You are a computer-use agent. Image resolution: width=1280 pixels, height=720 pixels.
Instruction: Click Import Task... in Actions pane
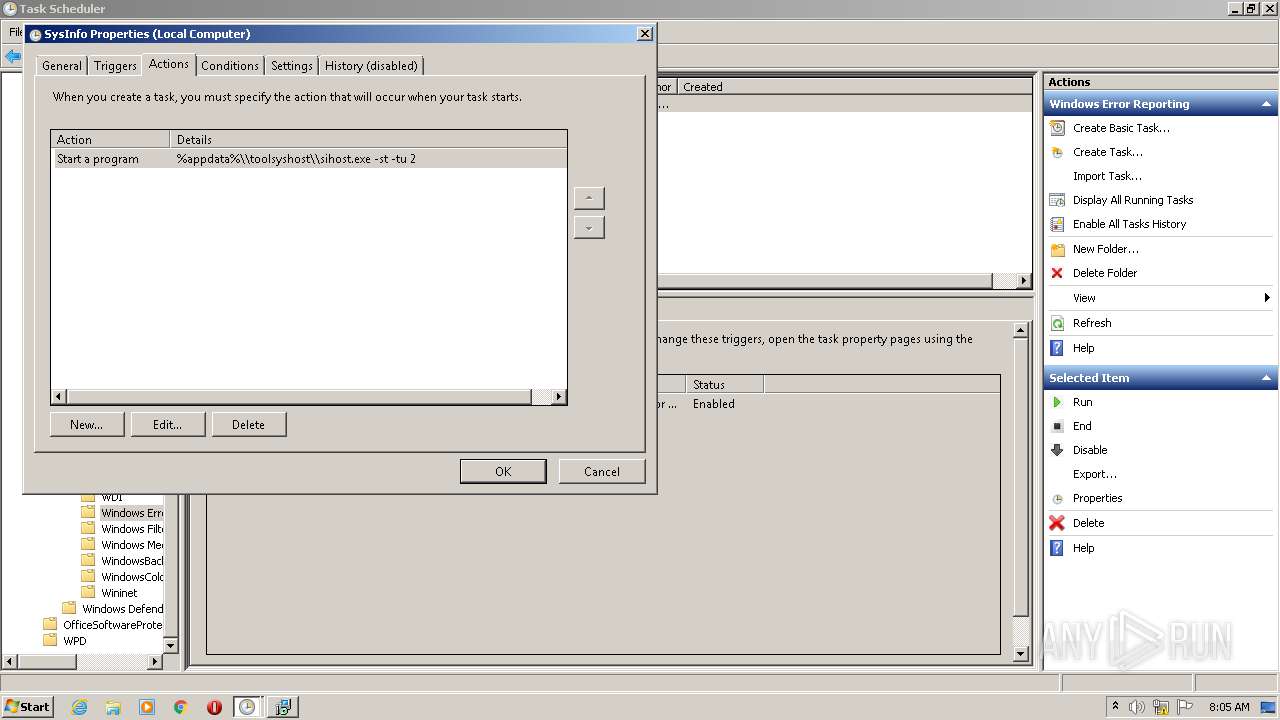click(1107, 176)
